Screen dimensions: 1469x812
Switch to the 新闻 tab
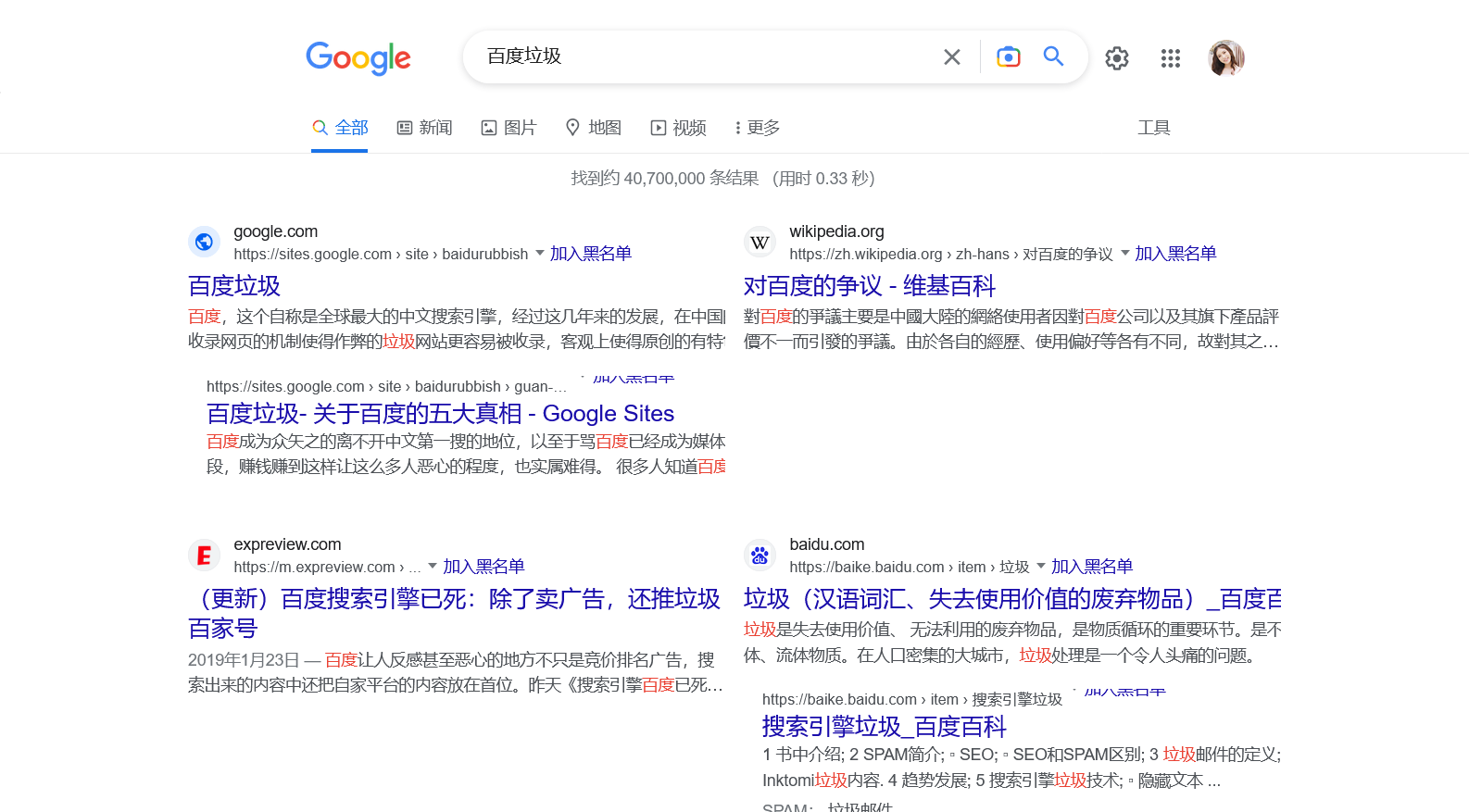[x=424, y=128]
